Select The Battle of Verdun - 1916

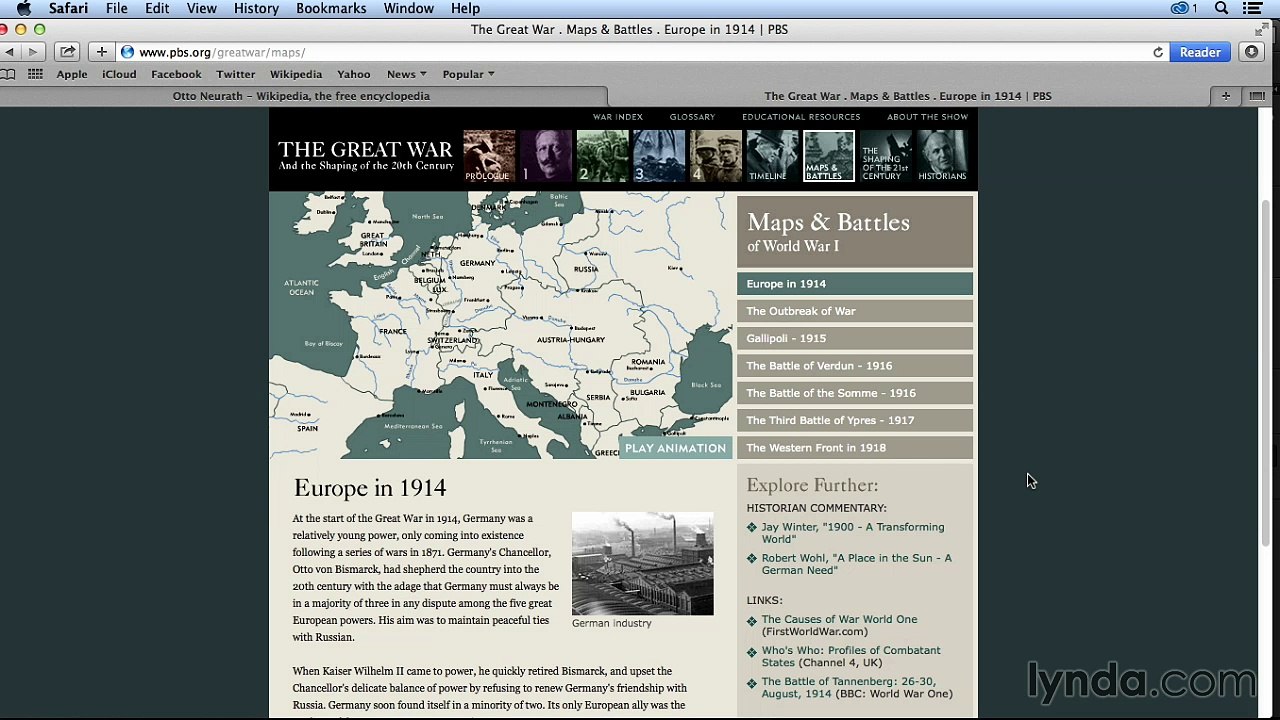pos(855,366)
